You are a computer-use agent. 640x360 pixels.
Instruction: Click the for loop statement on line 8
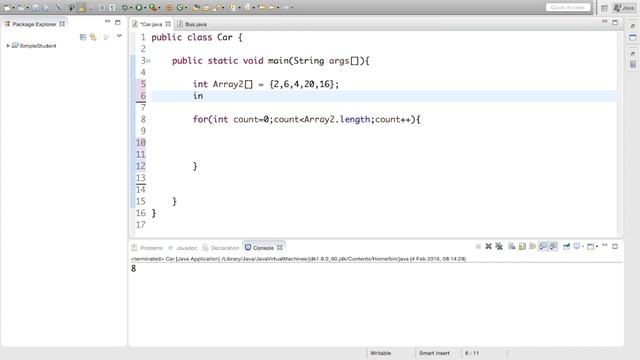(x=307, y=119)
